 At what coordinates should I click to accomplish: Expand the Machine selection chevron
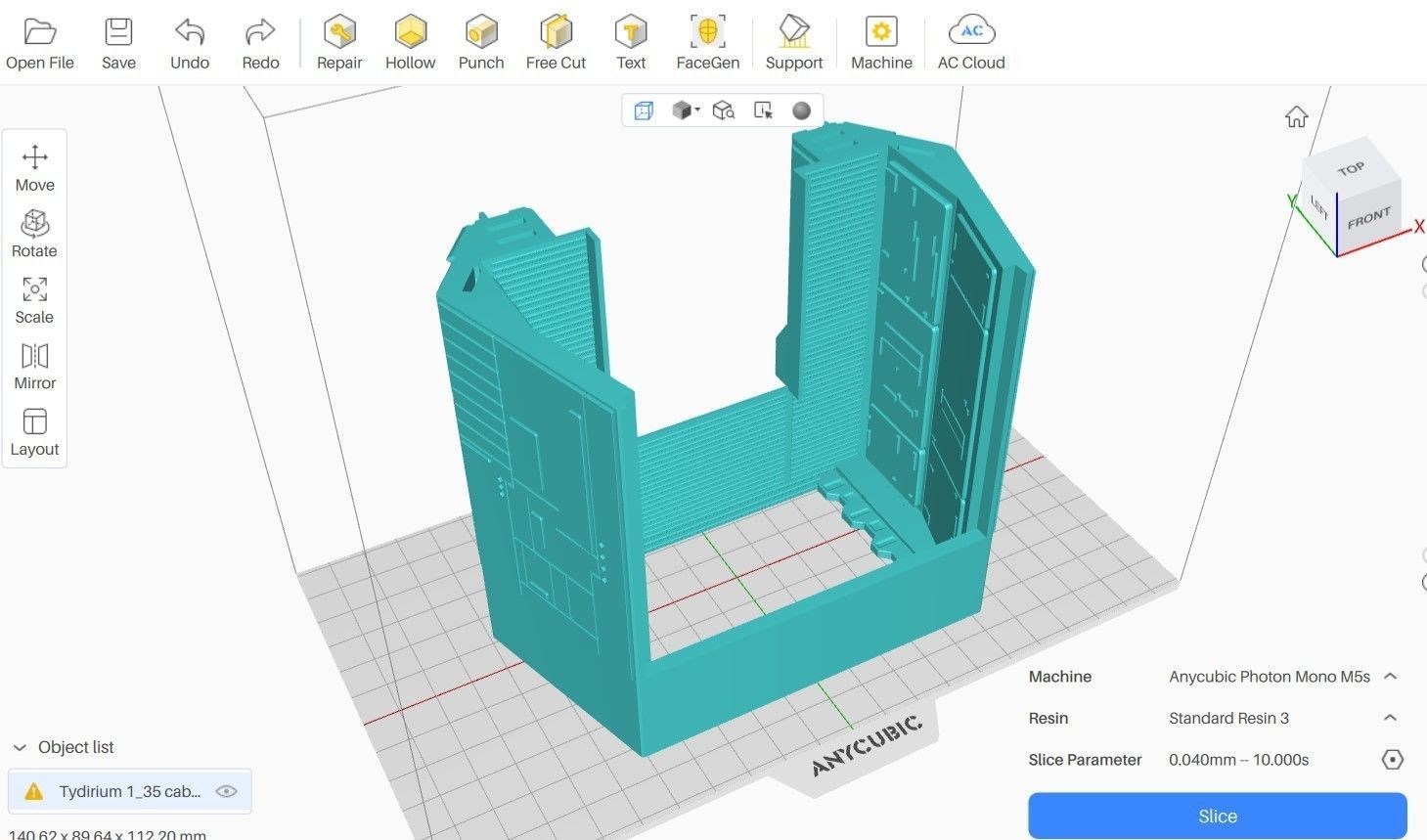[1390, 677]
